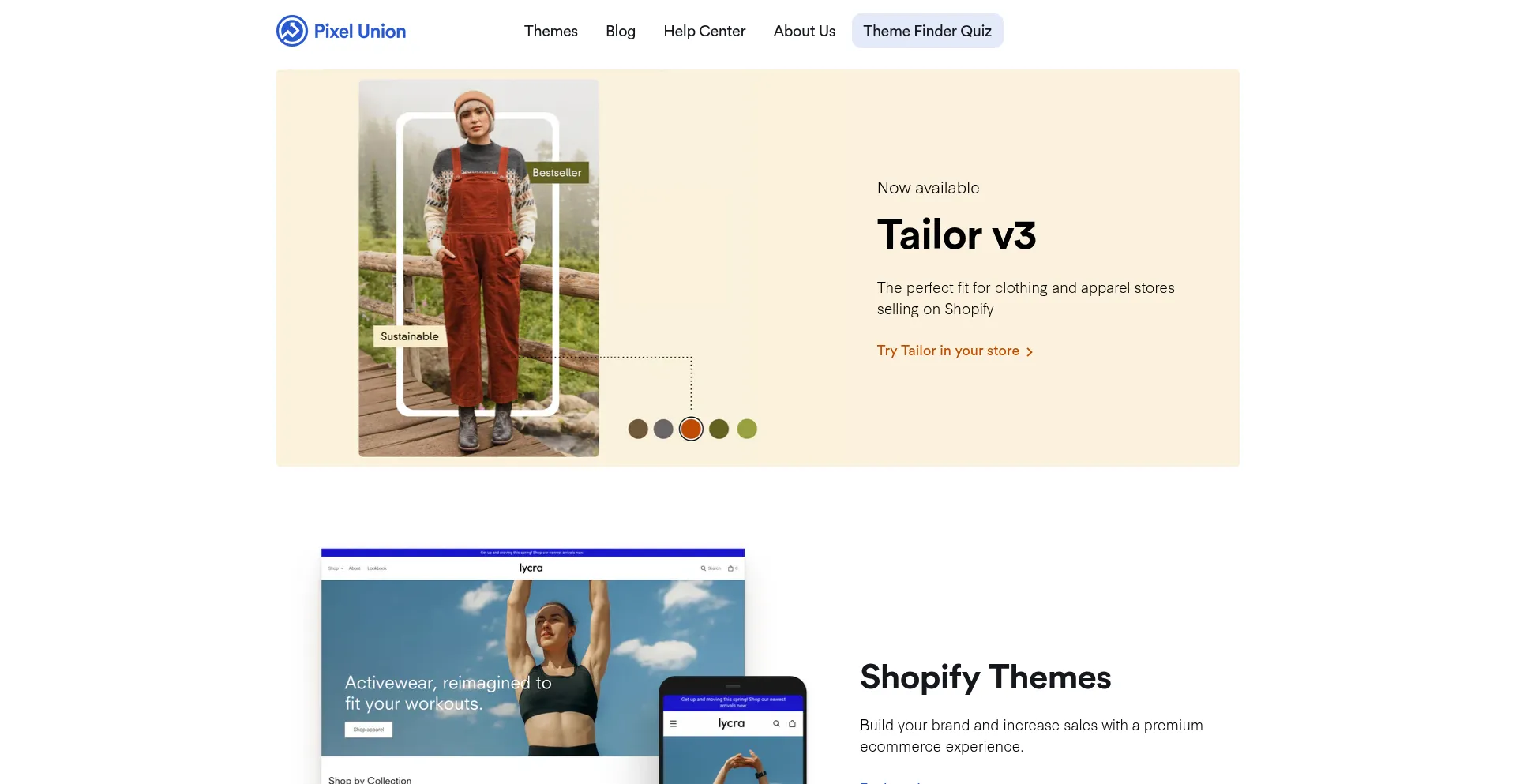This screenshot has width=1516, height=784.
Task: Expand the Shop dropdown in lycra preview
Action: 335,568
